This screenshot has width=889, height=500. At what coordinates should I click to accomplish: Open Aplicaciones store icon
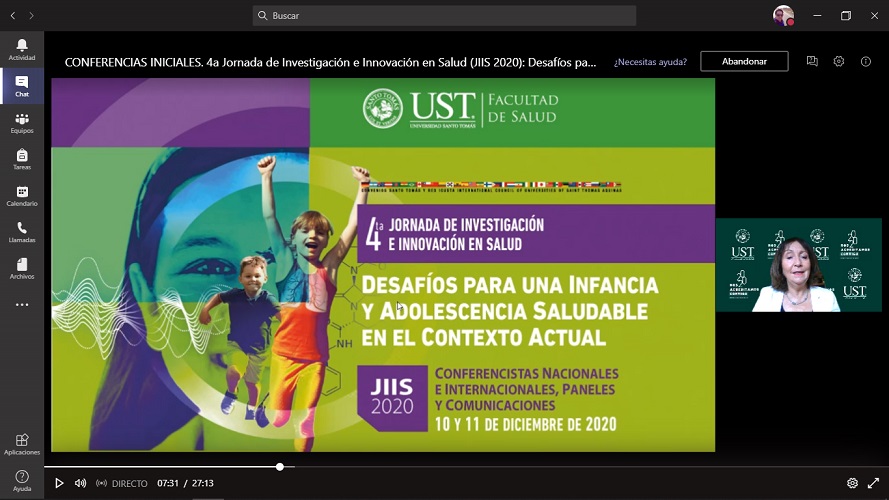22,444
